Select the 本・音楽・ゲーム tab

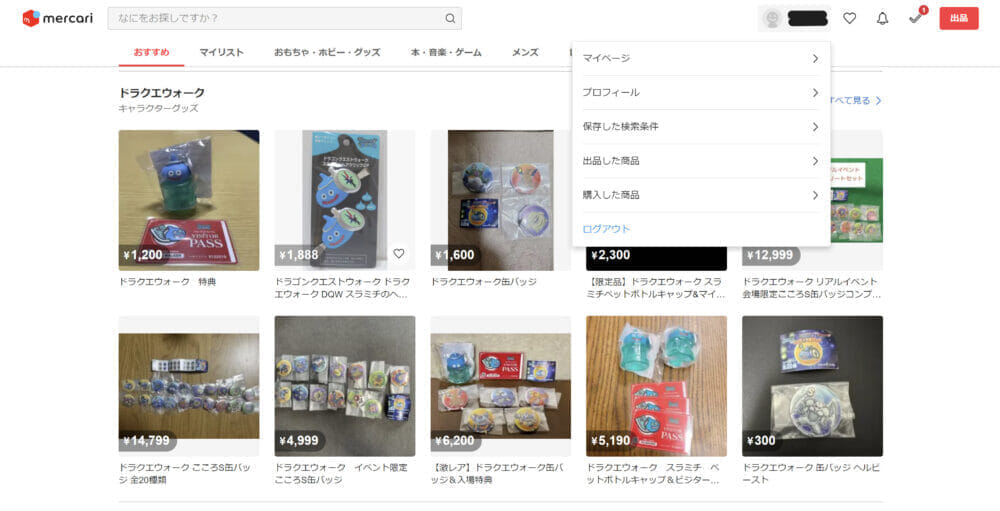coord(446,52)
